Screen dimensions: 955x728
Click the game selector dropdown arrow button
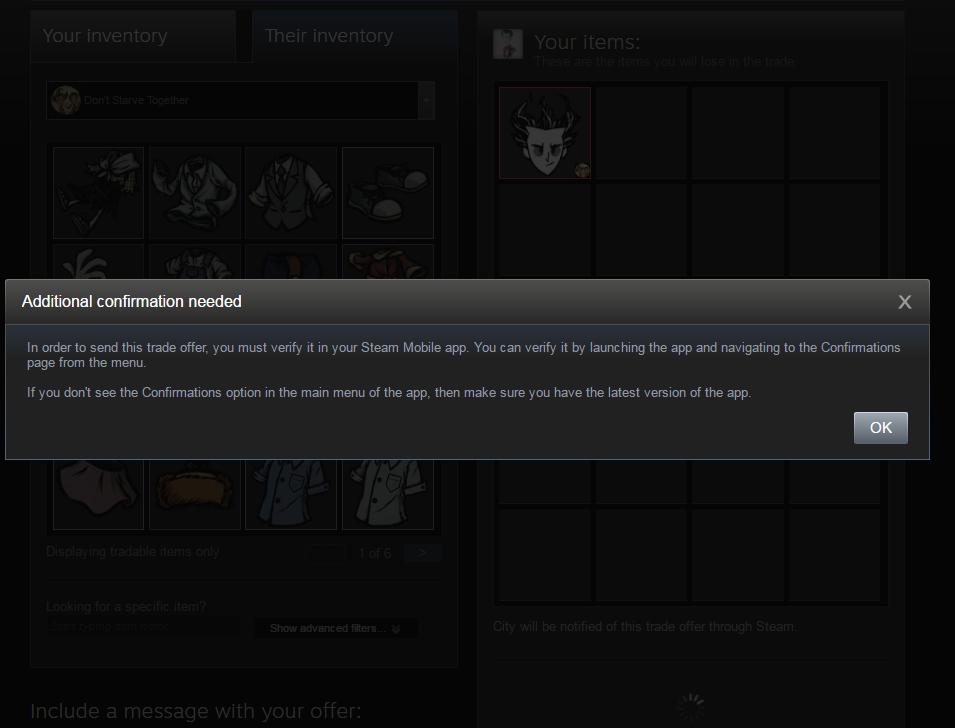(x=426, y=100)
